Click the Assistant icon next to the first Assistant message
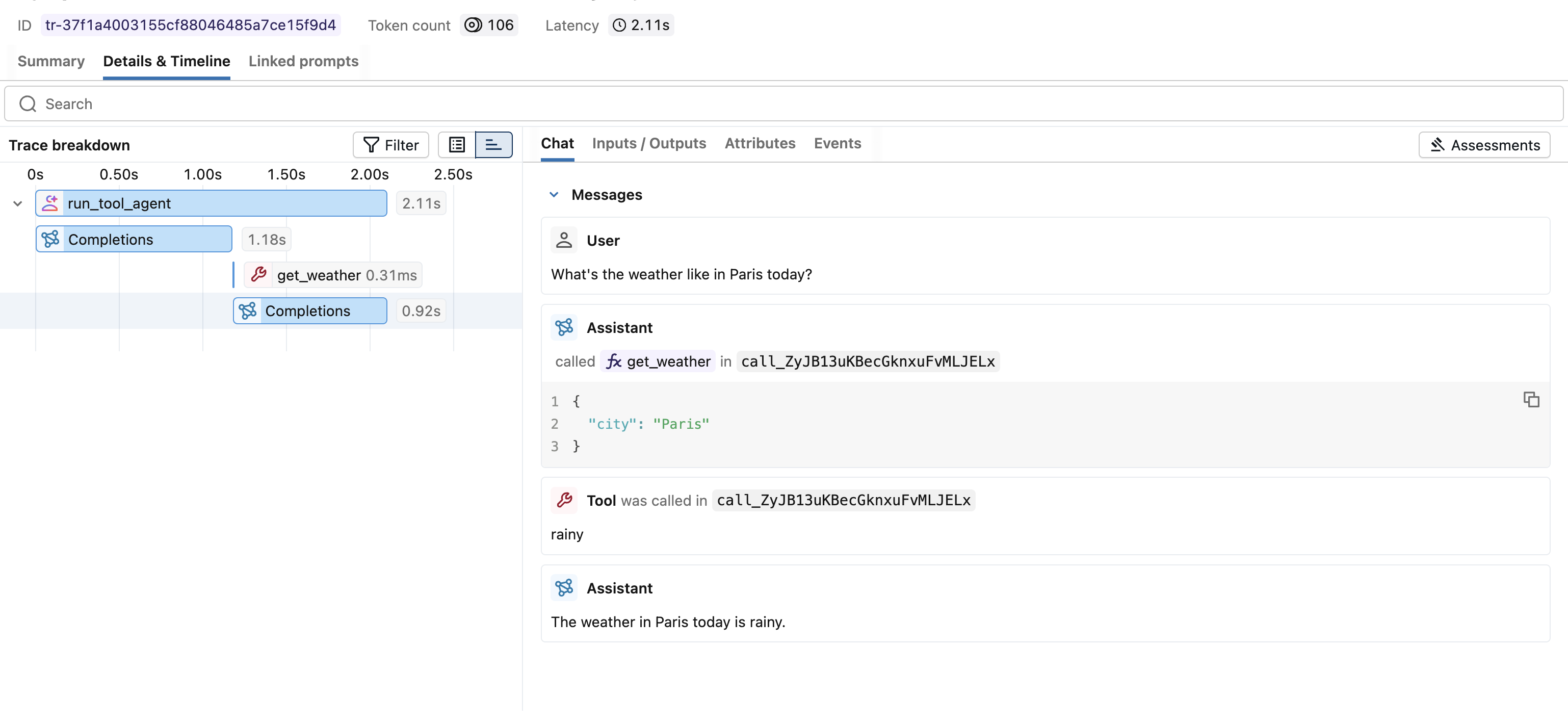Image resolution: width=1568 pixels, height=725 pixels. point(564,327)
